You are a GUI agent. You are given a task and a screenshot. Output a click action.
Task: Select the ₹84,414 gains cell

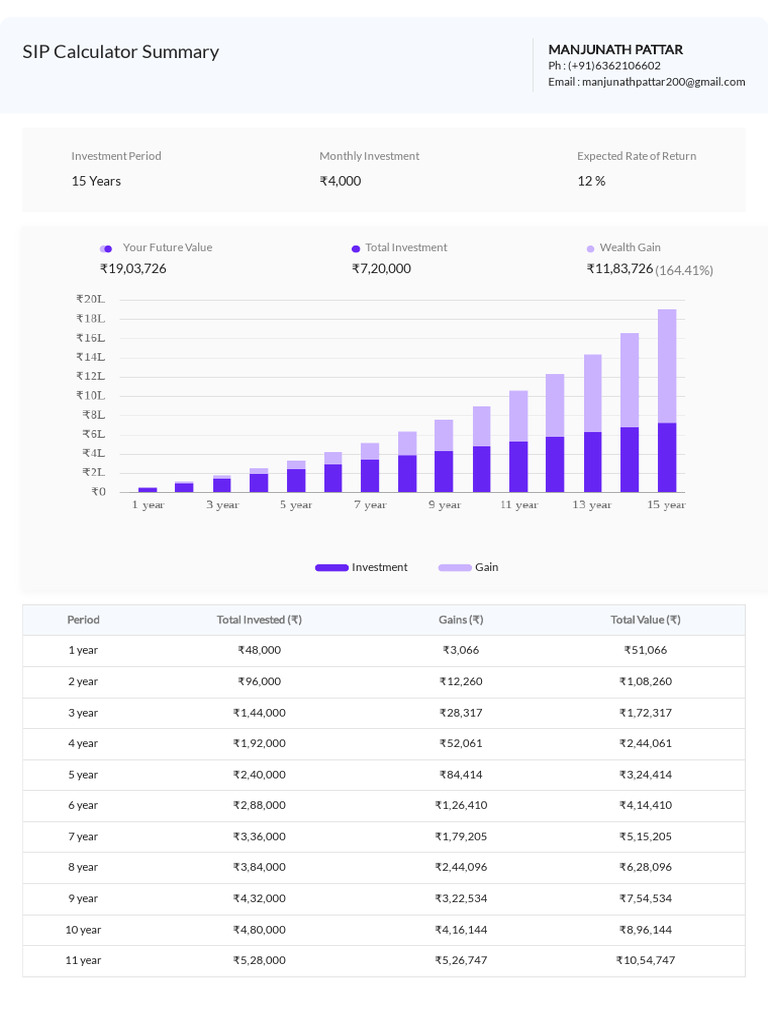[461, 775]
